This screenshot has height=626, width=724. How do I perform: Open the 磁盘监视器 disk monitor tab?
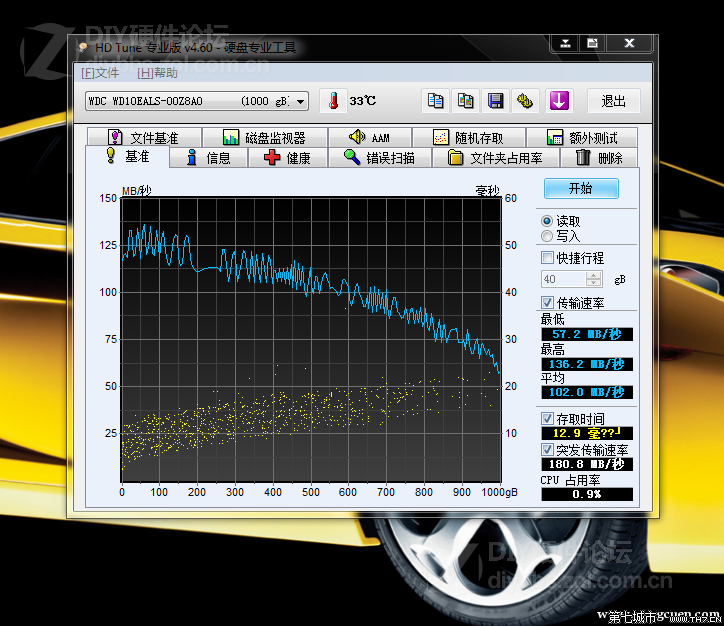(x=263, y=138)
